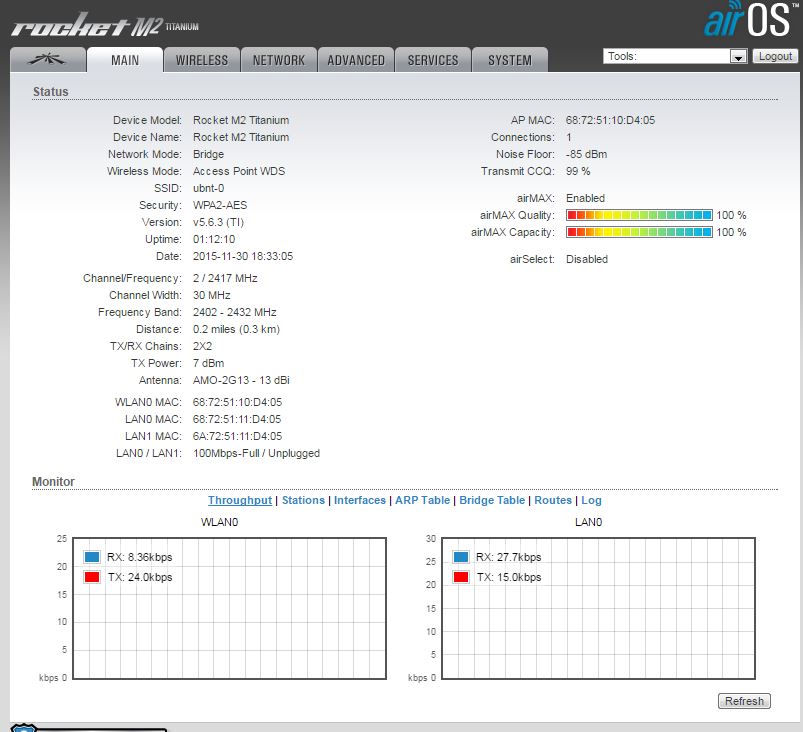The width and height of the screenshot is (803, 732).
Task: Click the WLAN0 throughput graph
Action: pos(229,609)
